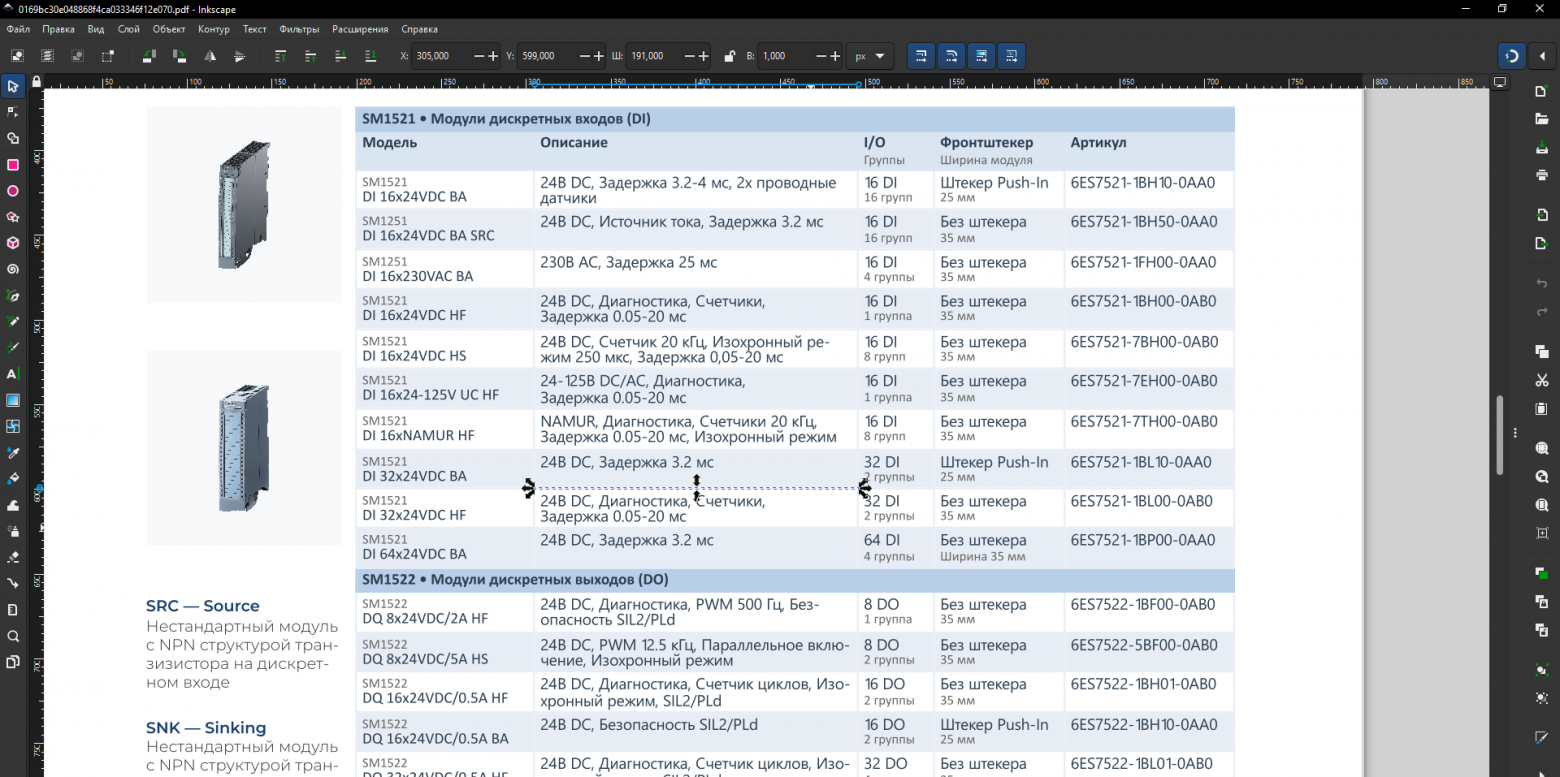Viewport: 1560px width, 777px height.
Task: Choose the Node editing tool
Action: click(13, 112)
